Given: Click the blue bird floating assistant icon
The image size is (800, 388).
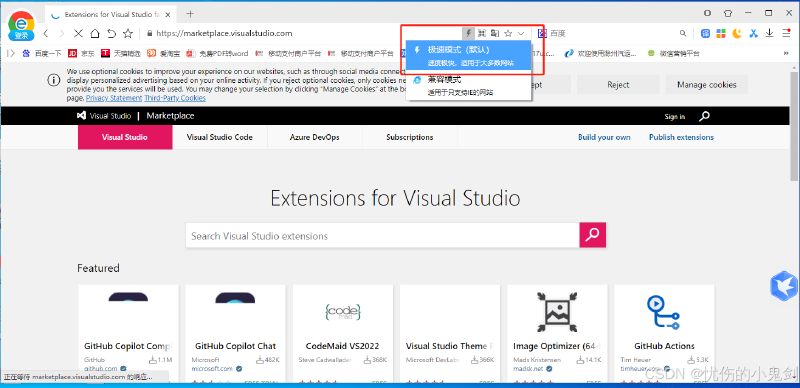Looking at the screenshot, I should [784, 286].
